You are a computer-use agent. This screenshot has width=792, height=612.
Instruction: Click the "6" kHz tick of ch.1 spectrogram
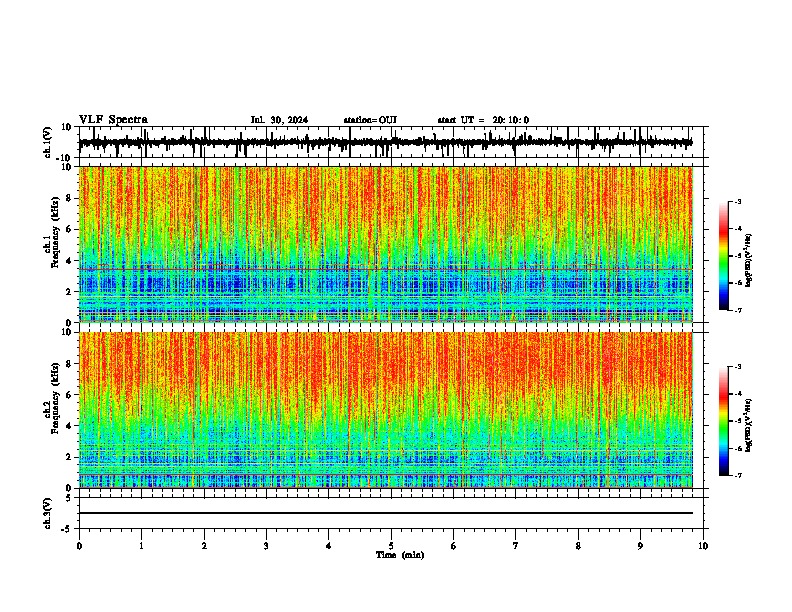point(69,229)
